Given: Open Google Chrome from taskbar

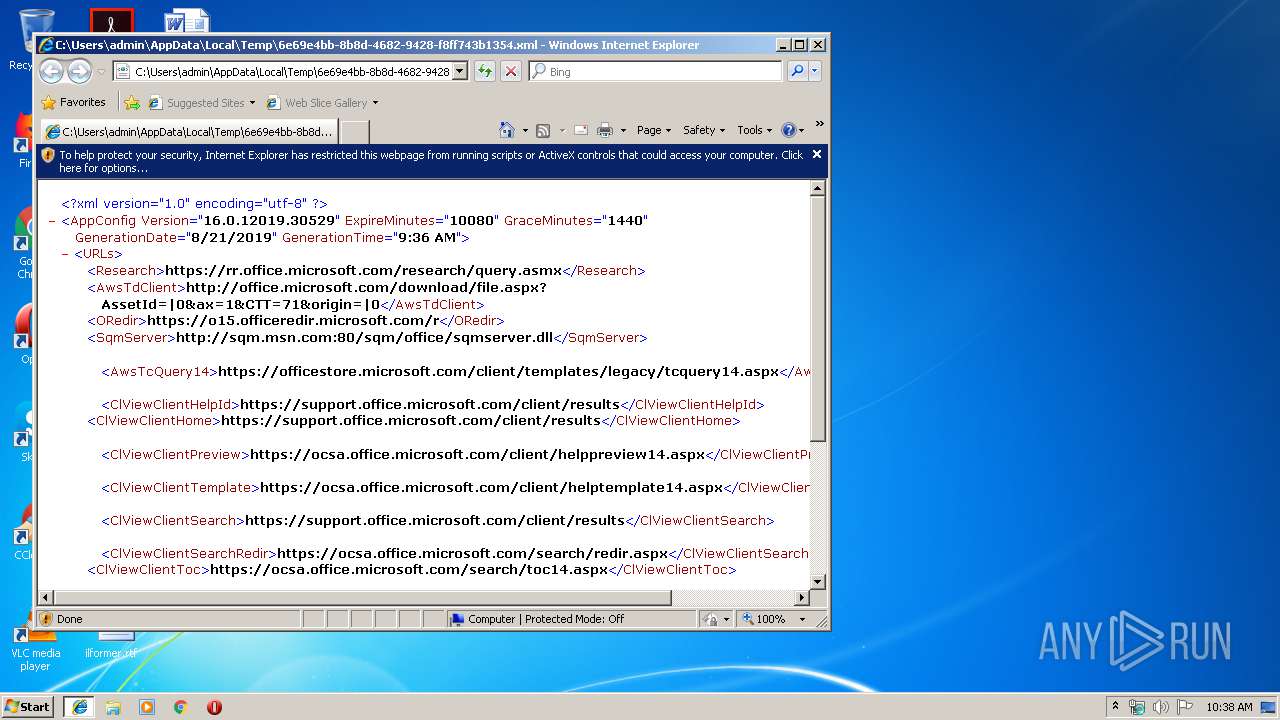Looking at the screenshot, I should click(180, 707).
